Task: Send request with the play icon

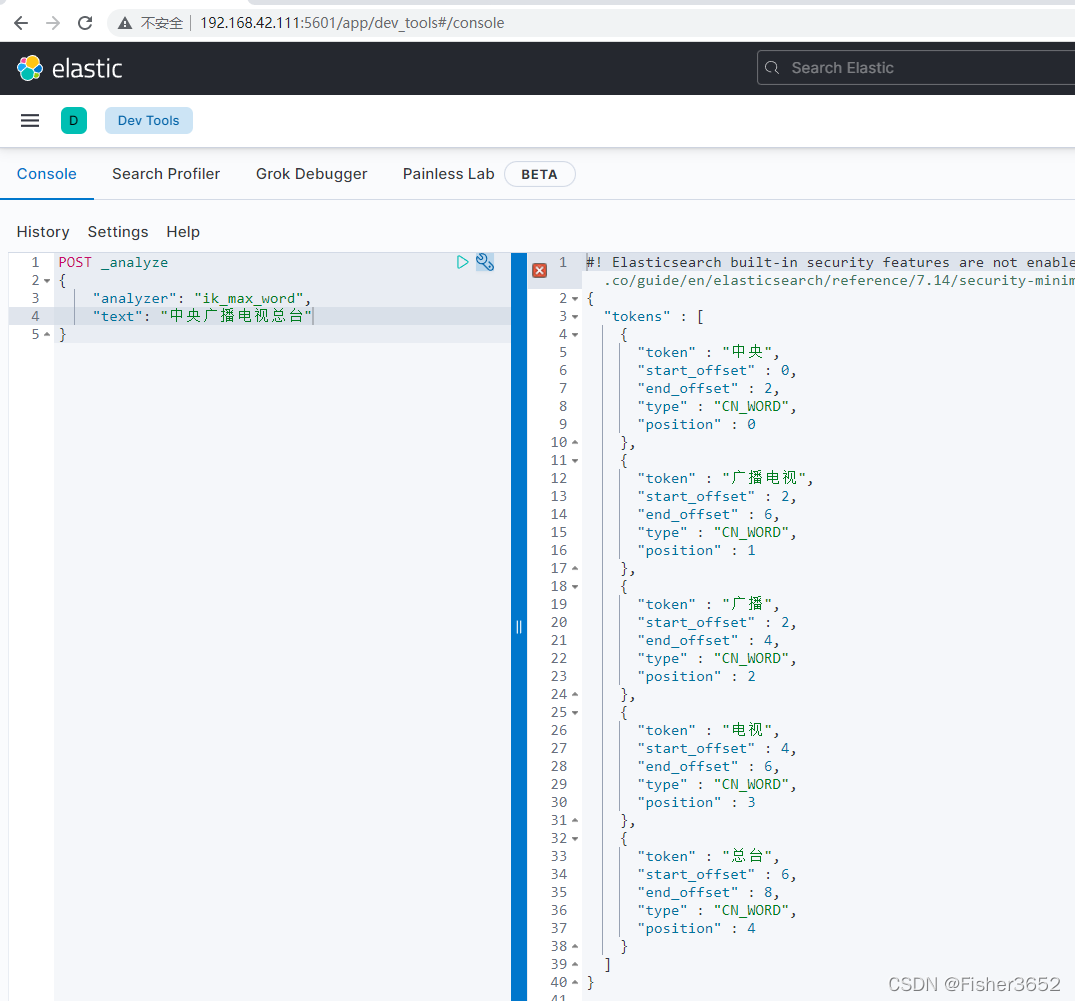Action: [463, 262]
